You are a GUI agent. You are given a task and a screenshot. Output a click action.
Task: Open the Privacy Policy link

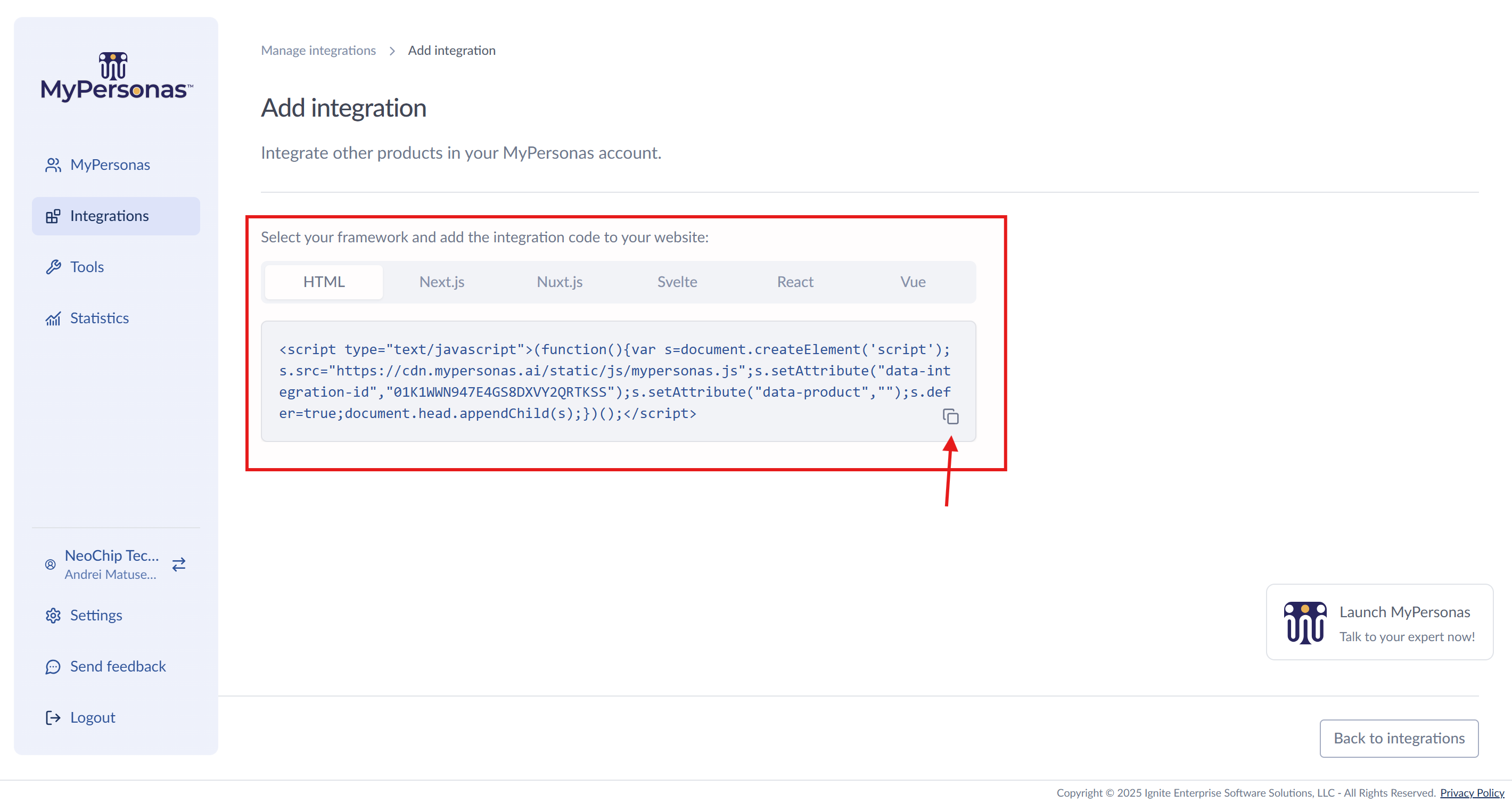1472,792
